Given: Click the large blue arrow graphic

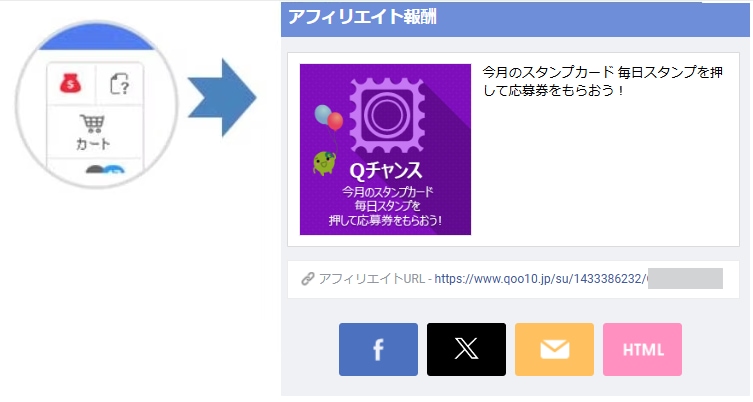Looking at the screenshot, I should point(222,98).
